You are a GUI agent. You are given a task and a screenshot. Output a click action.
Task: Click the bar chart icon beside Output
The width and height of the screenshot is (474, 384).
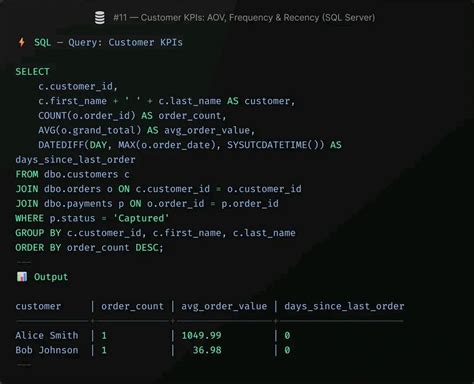22,277
